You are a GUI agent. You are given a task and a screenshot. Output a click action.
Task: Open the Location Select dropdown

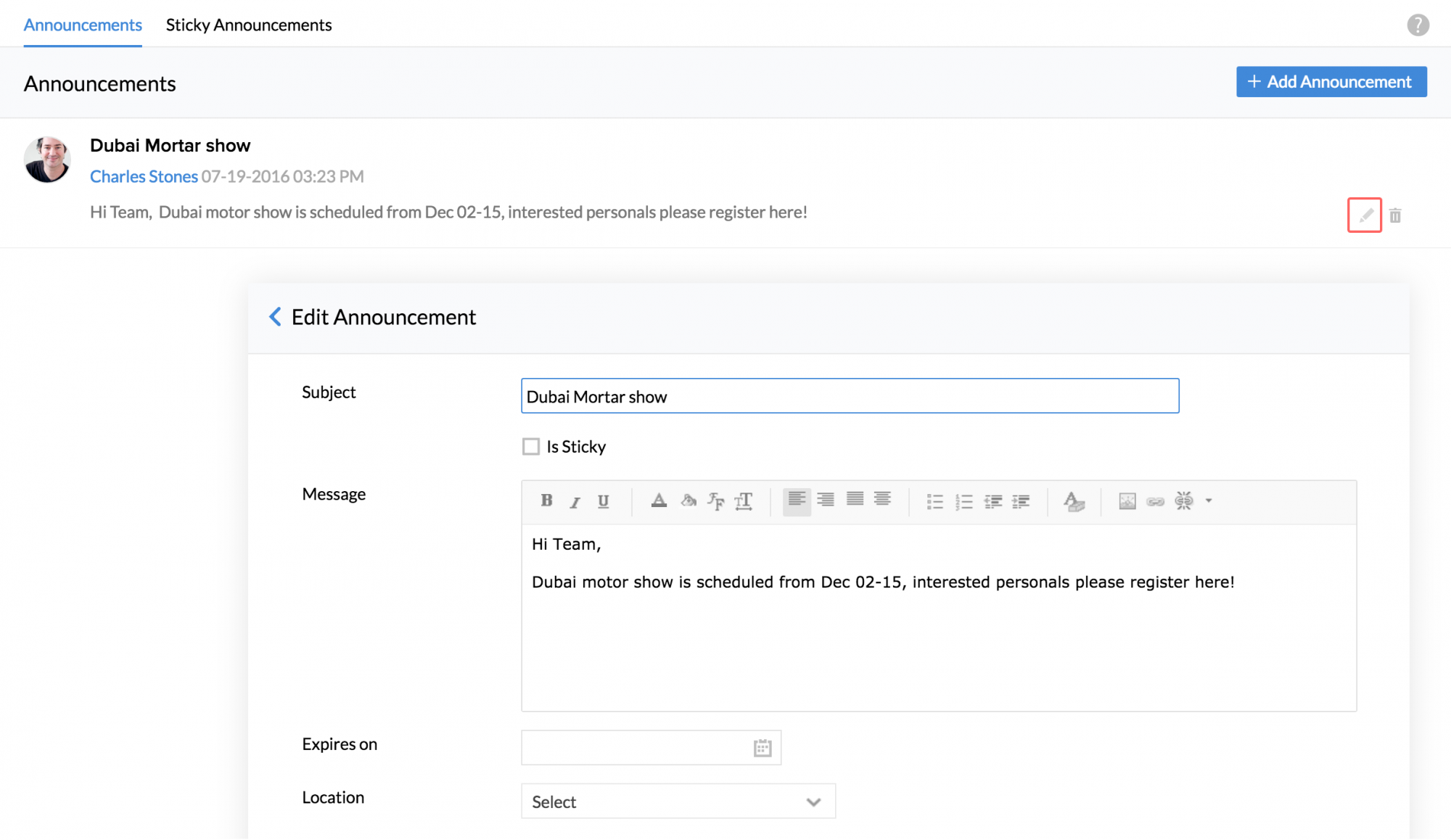(678, 802)
